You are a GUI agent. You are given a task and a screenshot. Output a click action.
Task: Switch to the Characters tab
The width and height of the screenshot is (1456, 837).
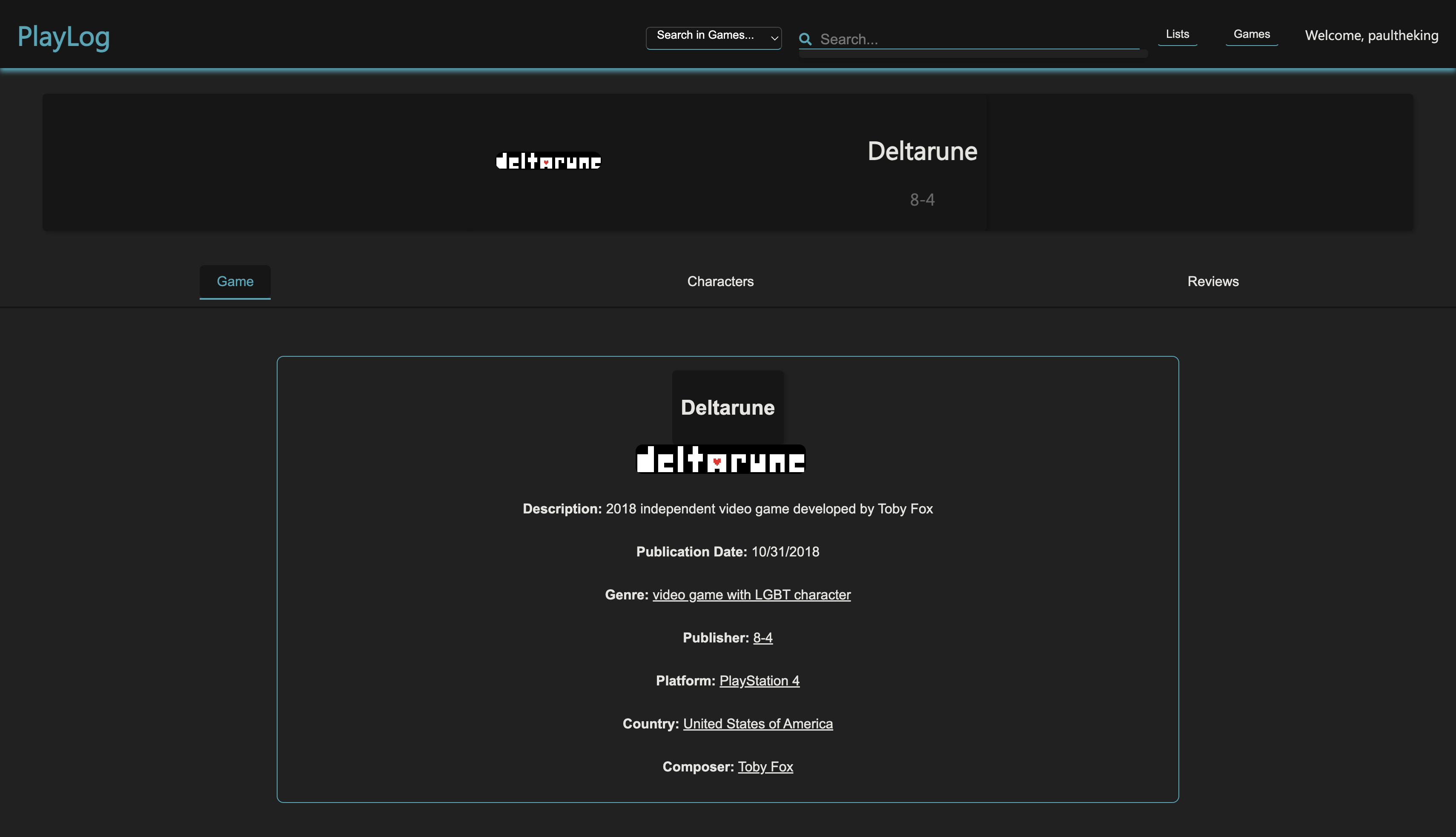[719, 282]
